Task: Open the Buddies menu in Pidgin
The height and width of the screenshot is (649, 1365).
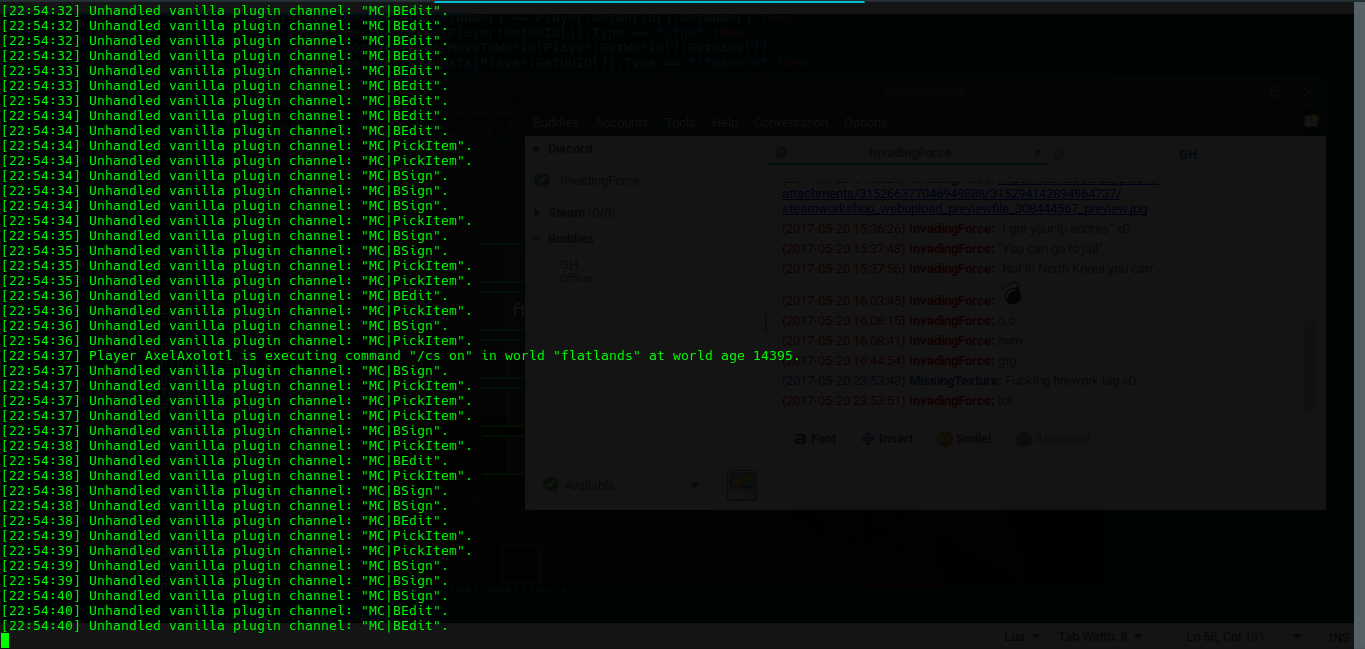Action: 555,123
